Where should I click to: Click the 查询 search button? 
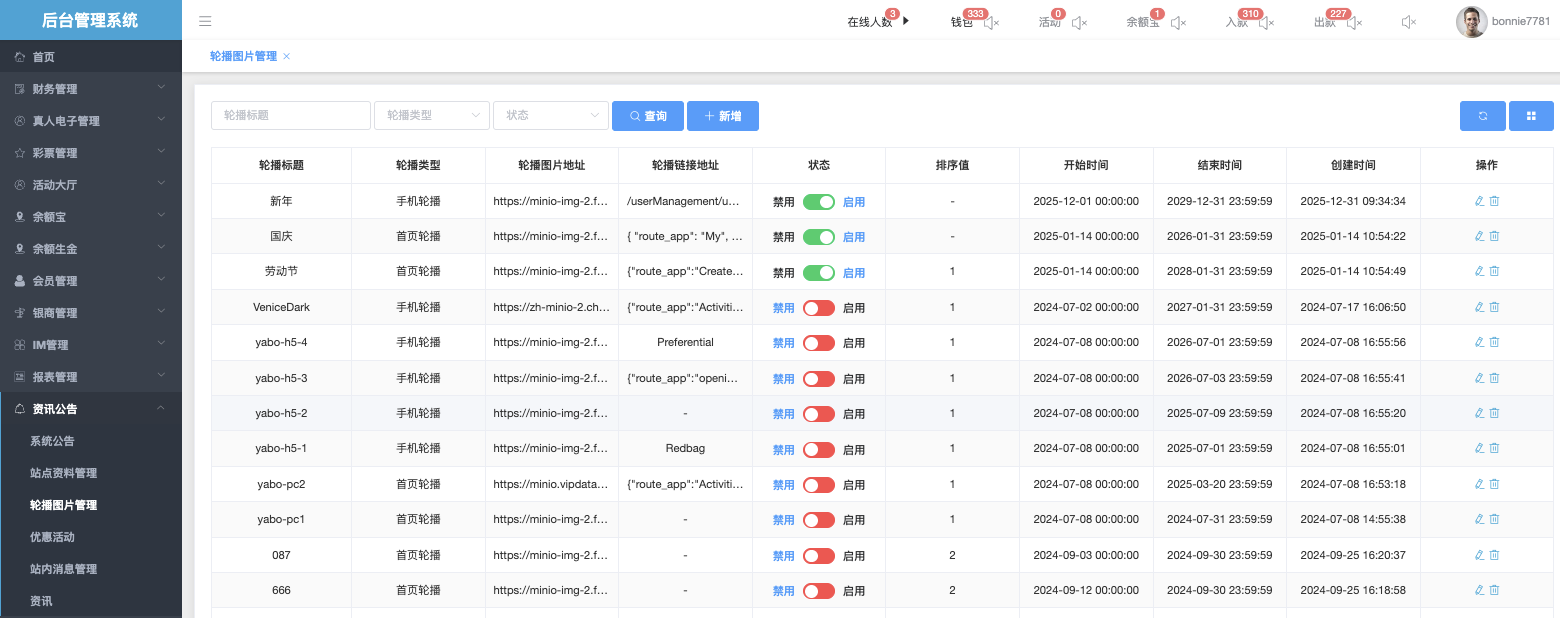tap(647, 116)
